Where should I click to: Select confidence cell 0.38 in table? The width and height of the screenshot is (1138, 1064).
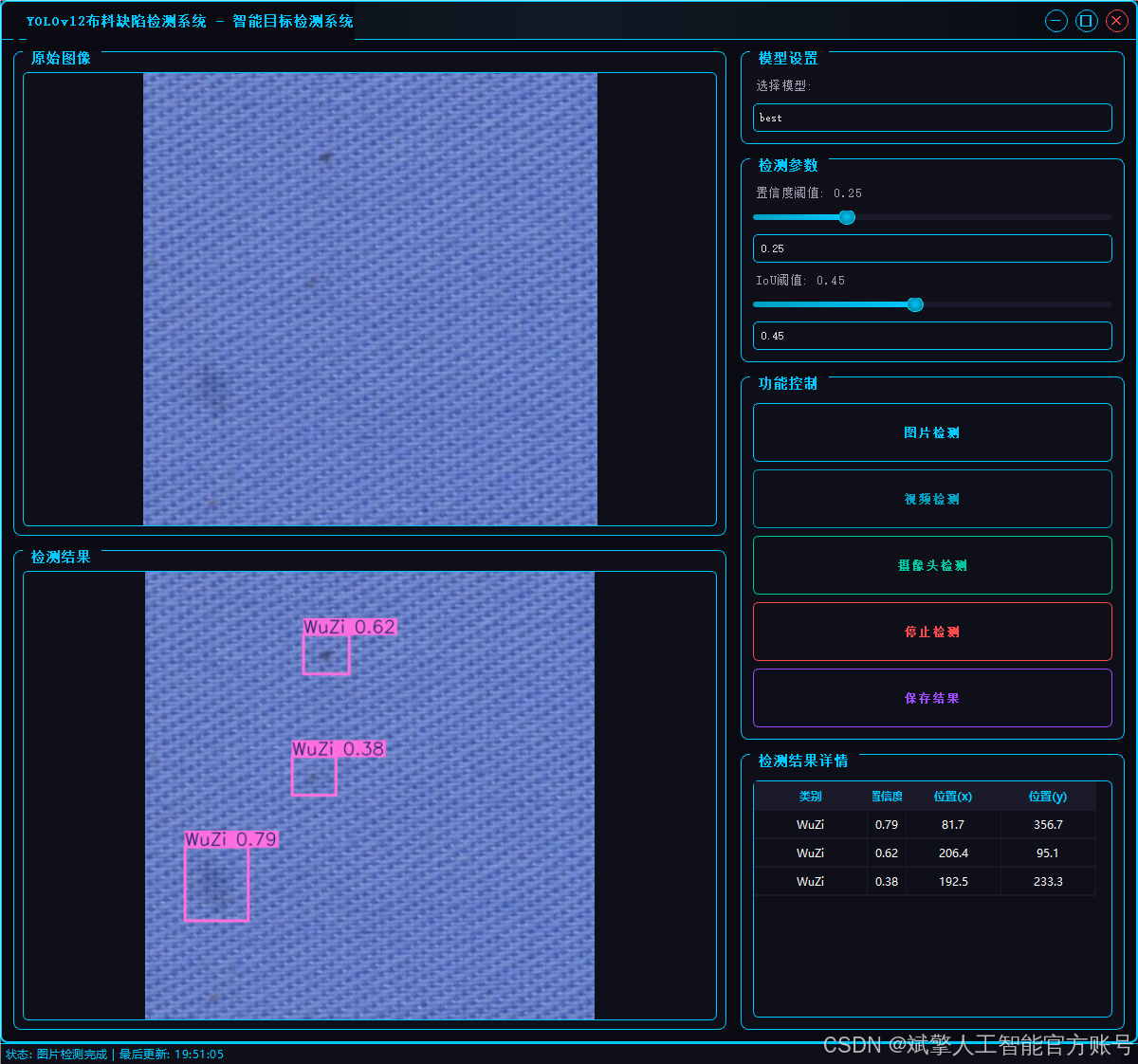(887, 882)
